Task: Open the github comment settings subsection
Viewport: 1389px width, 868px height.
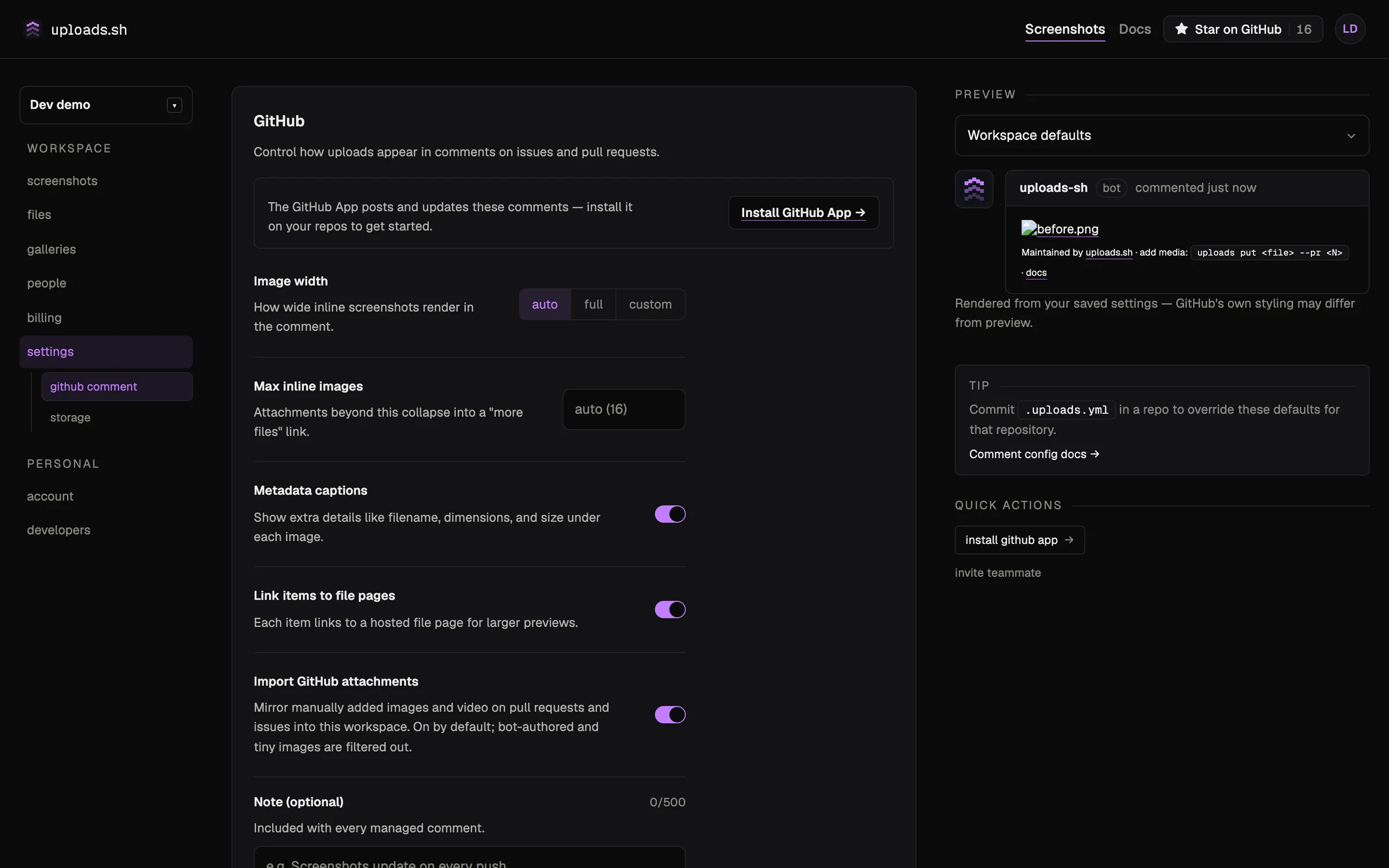Action: 117,387
